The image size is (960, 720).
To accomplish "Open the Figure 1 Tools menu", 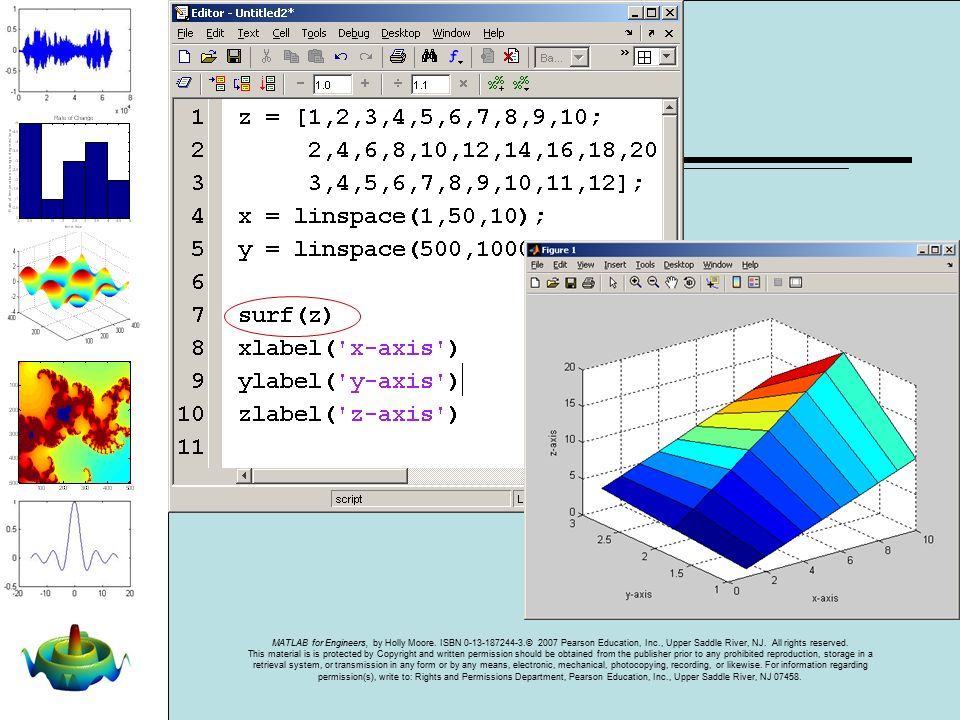I will pyautogui.click(x=645, y=264).
